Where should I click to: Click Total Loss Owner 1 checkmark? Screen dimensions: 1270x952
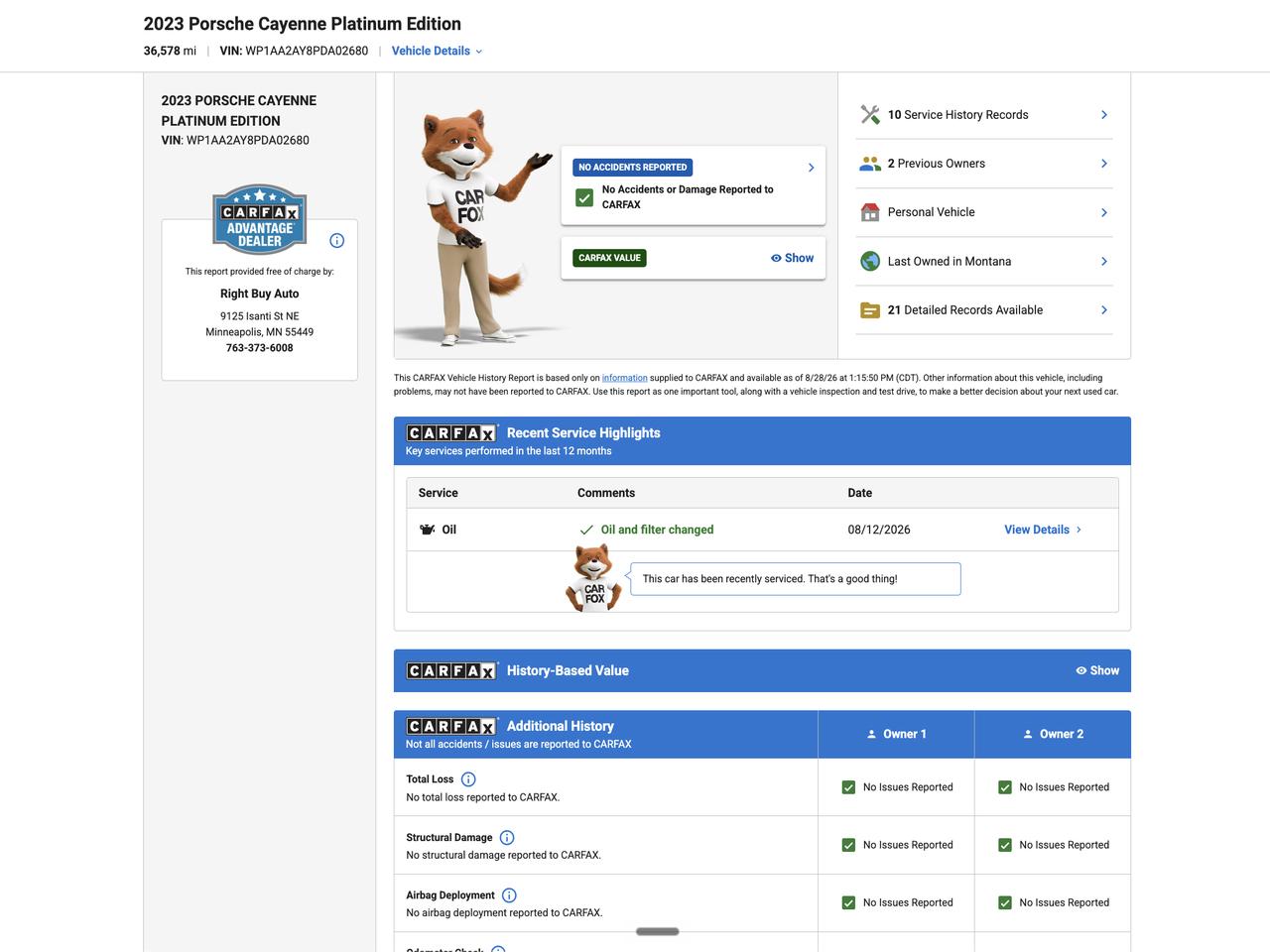coord(848,787)
